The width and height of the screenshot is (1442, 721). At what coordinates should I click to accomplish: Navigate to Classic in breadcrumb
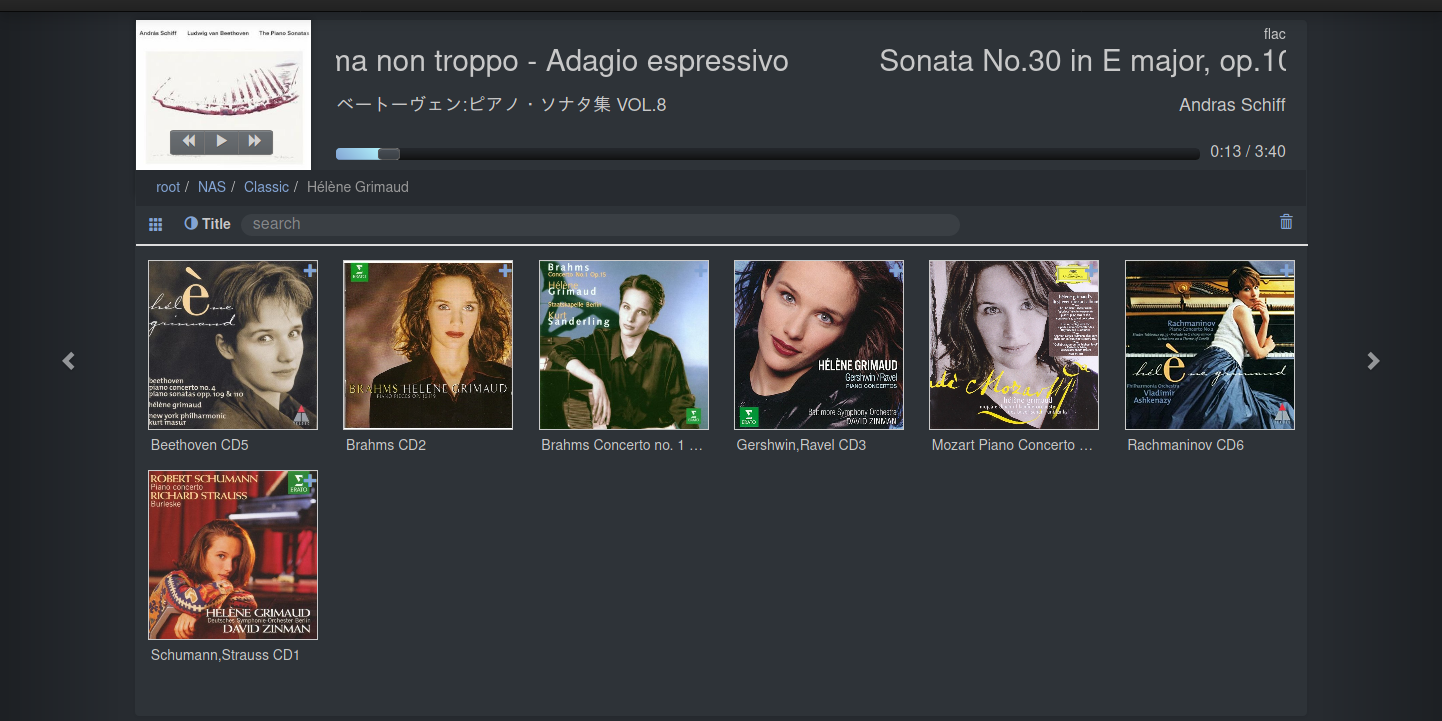point(266,187)
